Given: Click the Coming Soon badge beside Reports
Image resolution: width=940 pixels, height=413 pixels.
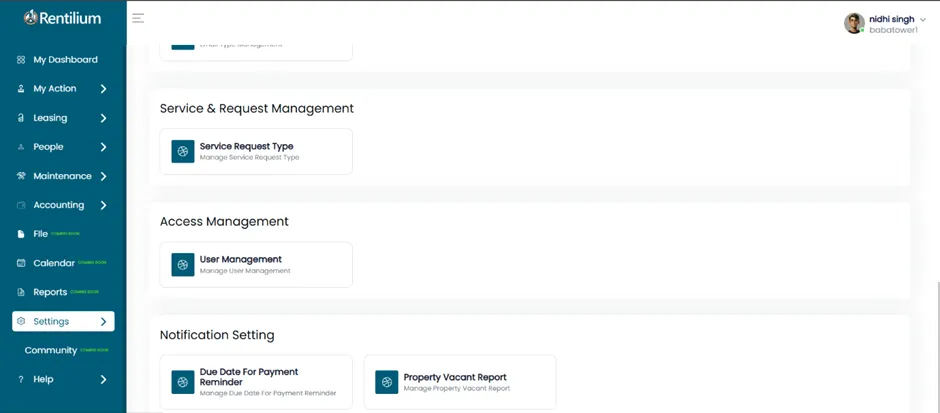Looking at the screenshot, I should coord(85,292).
